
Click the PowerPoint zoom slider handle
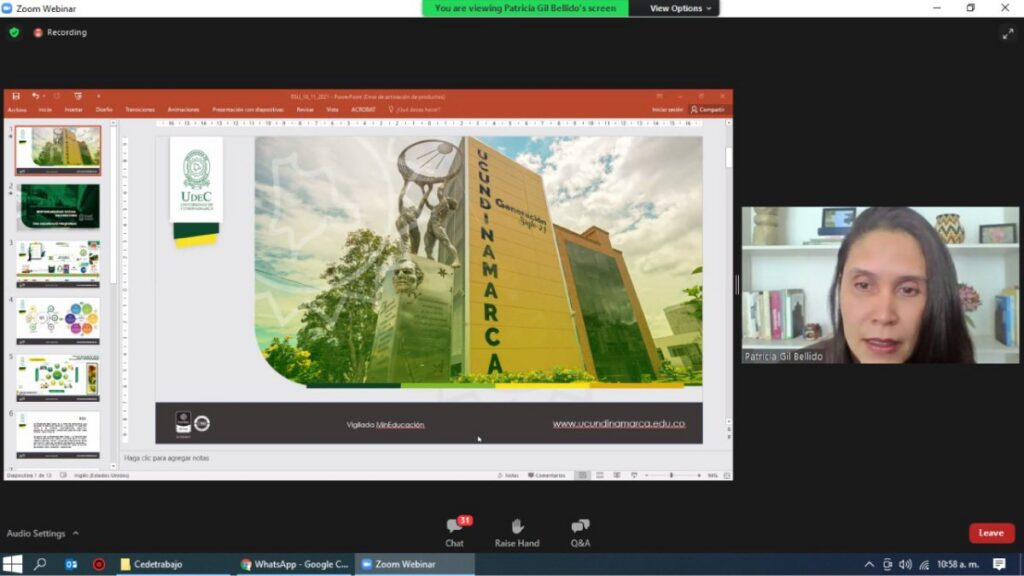(671, 475)
